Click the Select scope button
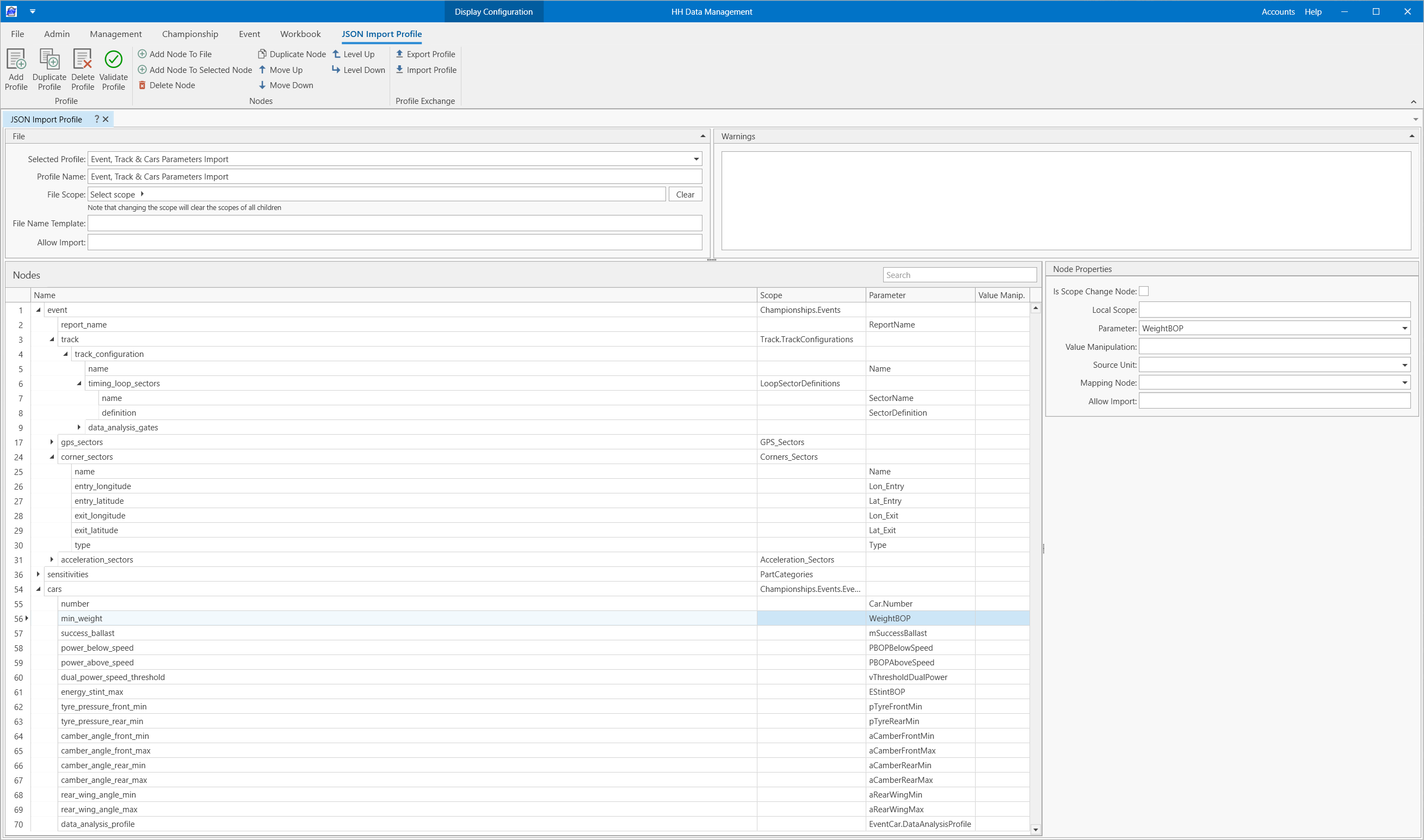Screen dimensions: 1424x840 pos(116,195)
